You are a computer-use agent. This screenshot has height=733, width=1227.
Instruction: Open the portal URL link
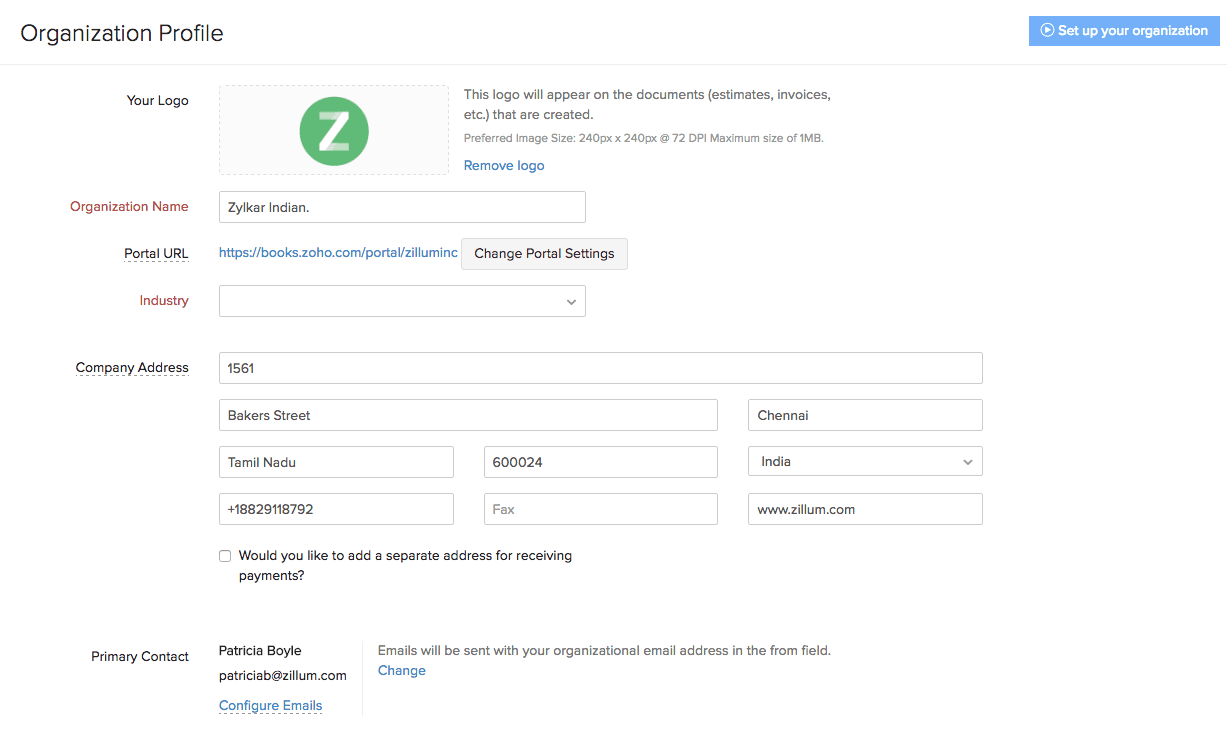338,253
